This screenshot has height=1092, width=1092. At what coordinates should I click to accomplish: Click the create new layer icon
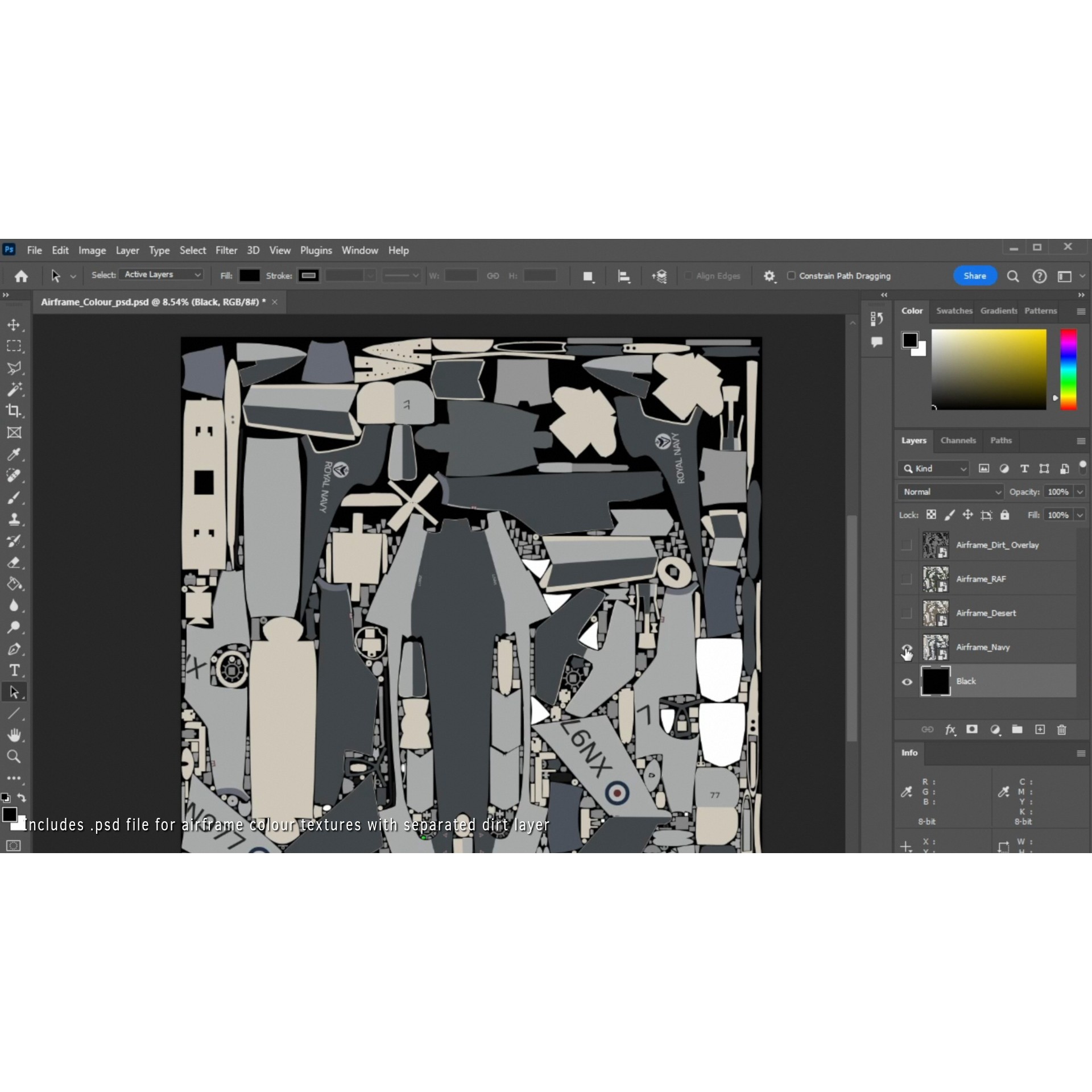[1040, 730]
